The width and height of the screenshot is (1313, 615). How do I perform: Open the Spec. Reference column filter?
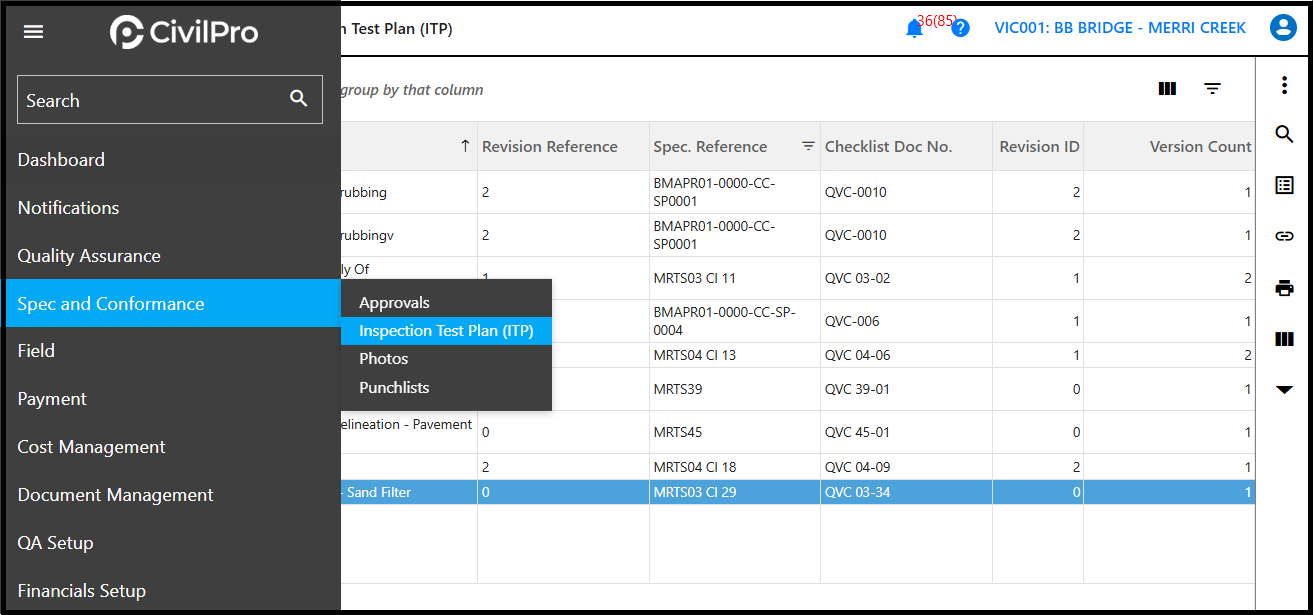808,145
